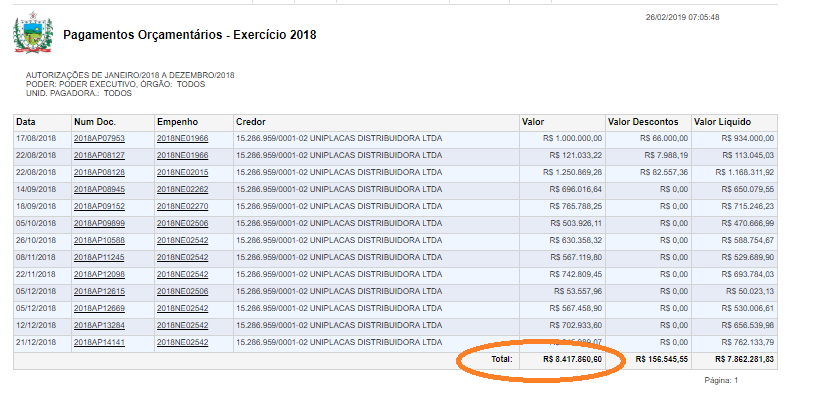Click the state coat of arms logo
817x399 pixels.
(x=33, y=32)
